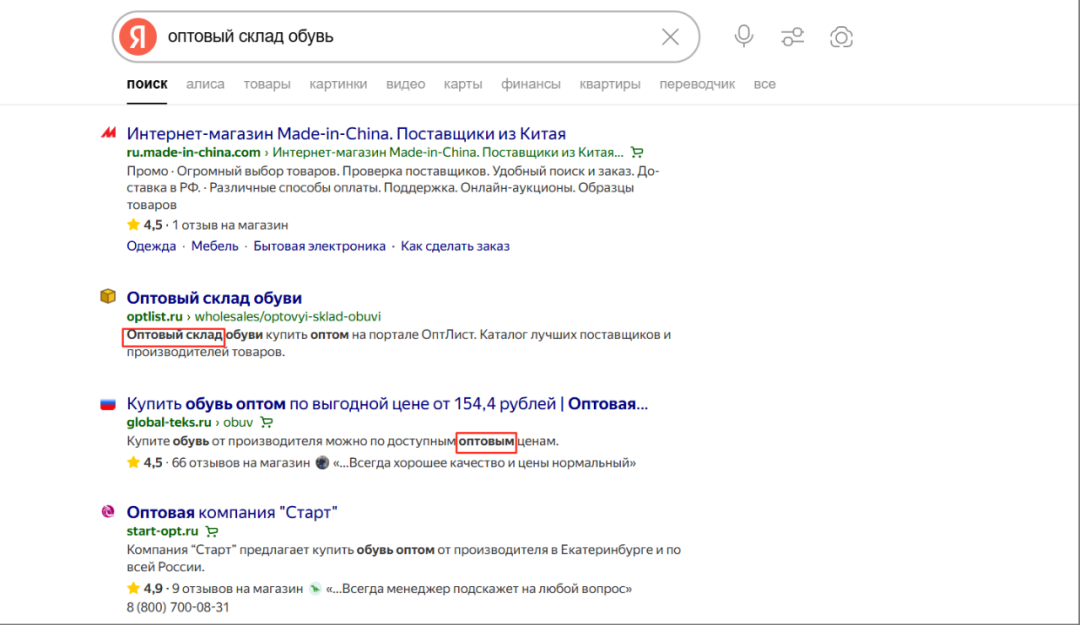Click the shopping cart icon next to made-in-china breadcrumb
Screen dimensions: 1080x625
coord(637,152)
